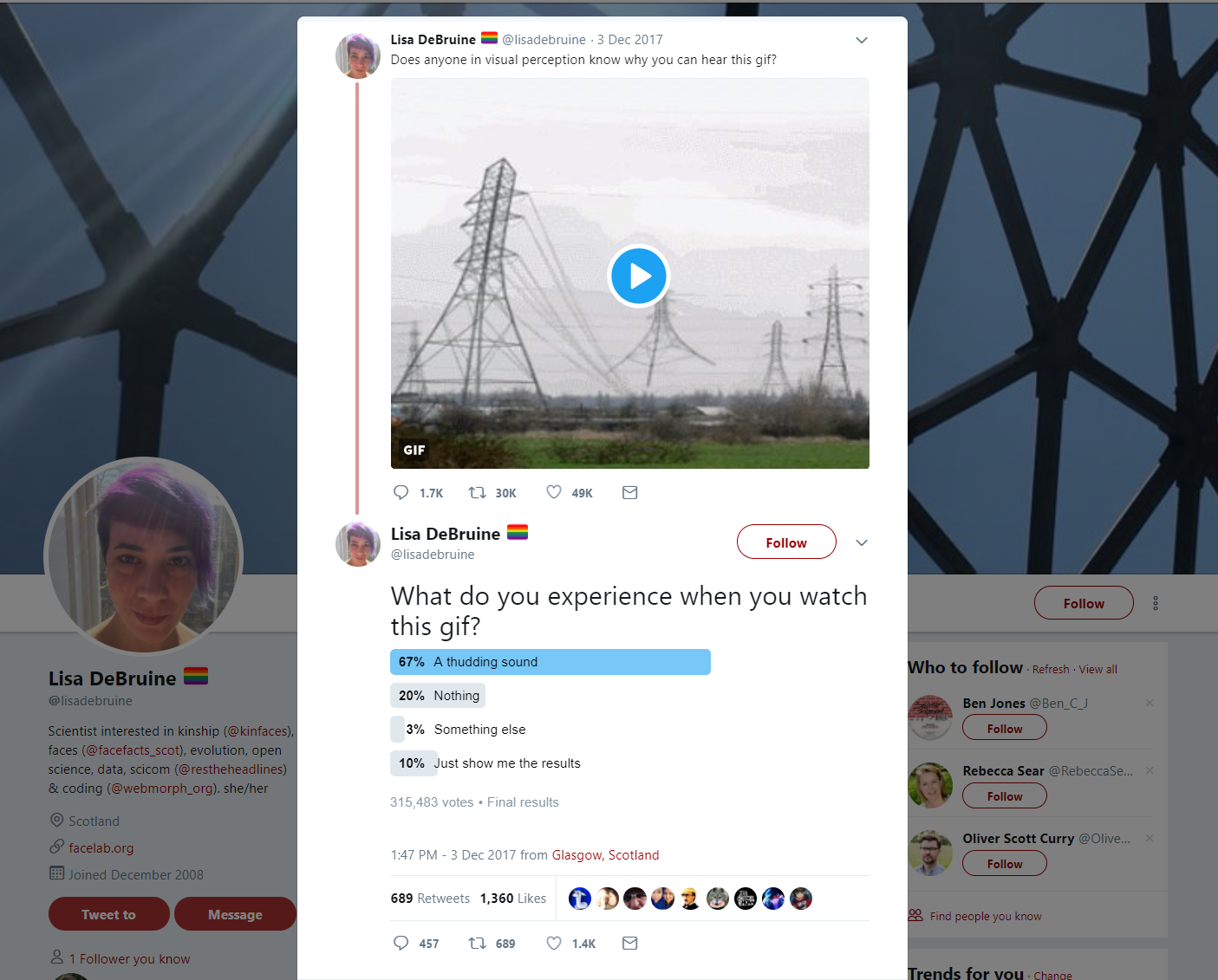1218x980 pixels.
Task: Play the pylon GIF
Action: (639, 276)
